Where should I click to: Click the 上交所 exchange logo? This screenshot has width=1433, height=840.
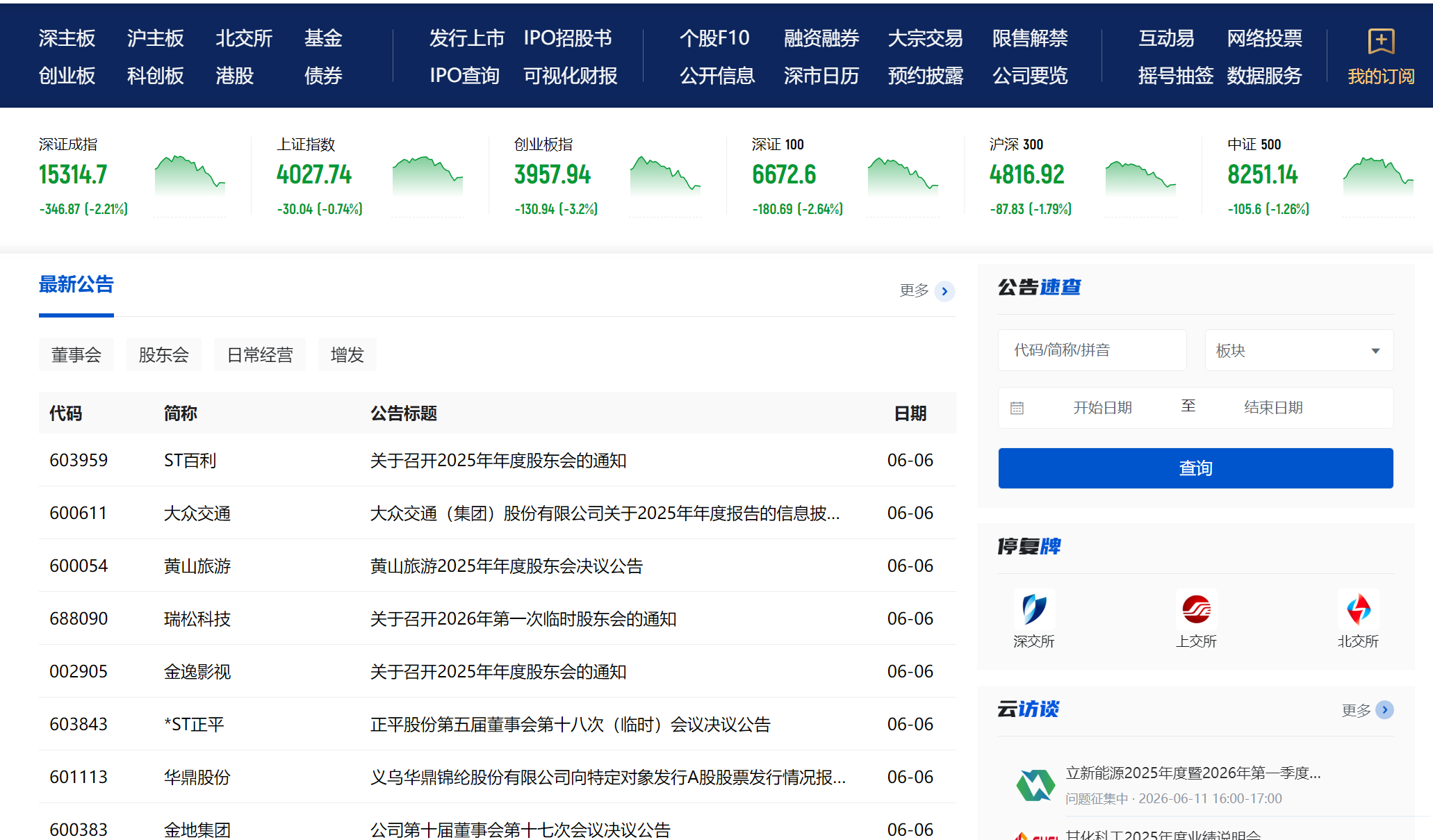pyautogui.click(x=1196, y=609)
